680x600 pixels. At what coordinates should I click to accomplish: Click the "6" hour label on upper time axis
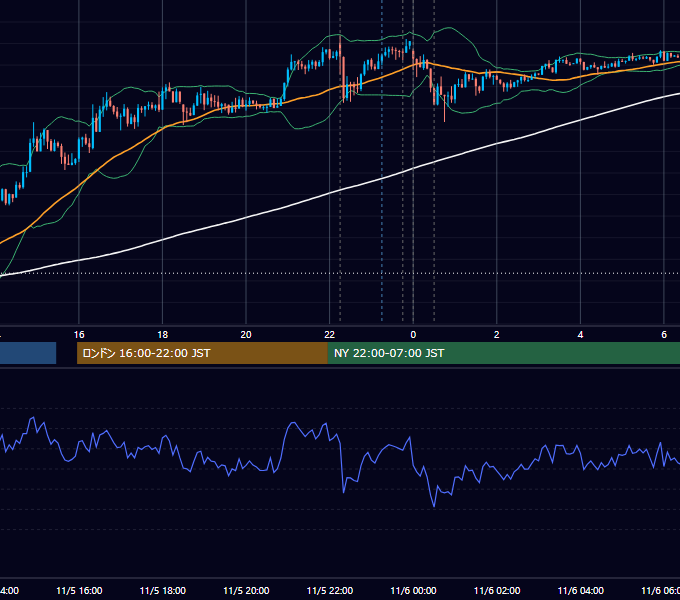pos(664,335)
